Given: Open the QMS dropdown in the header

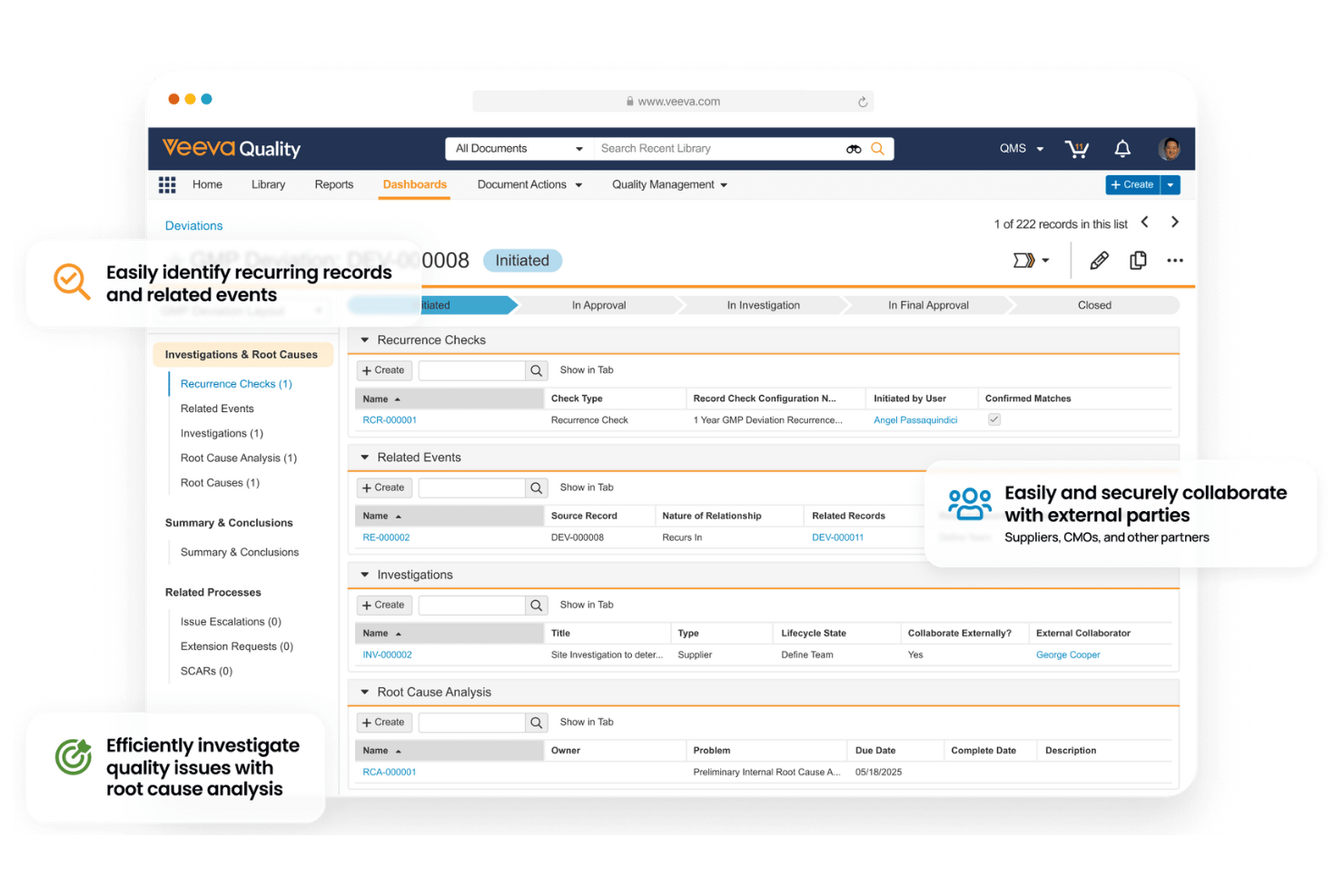Looking at the screenshot, I should pos(1020,148).
